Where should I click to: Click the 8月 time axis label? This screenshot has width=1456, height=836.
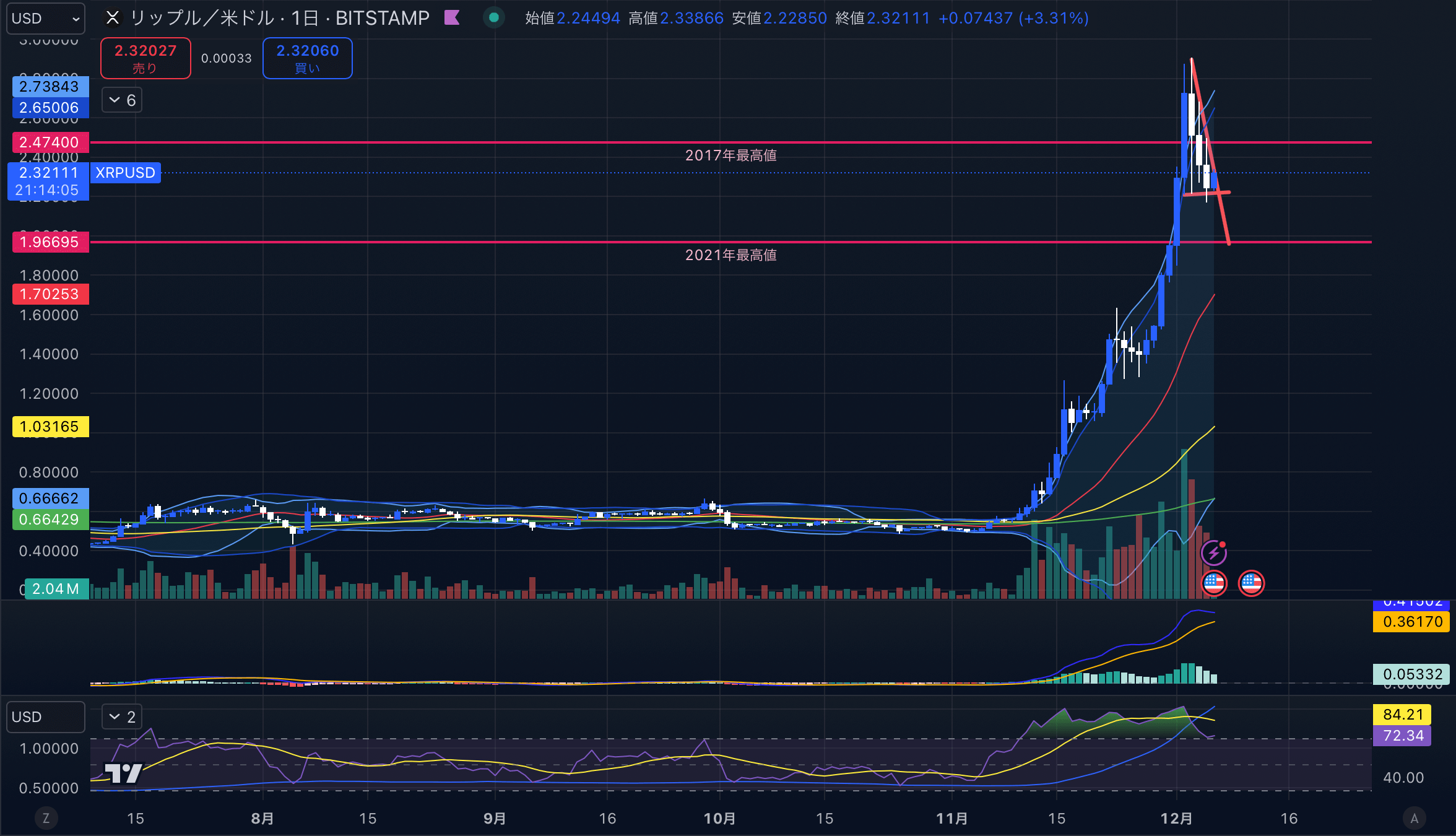(262, 819)
